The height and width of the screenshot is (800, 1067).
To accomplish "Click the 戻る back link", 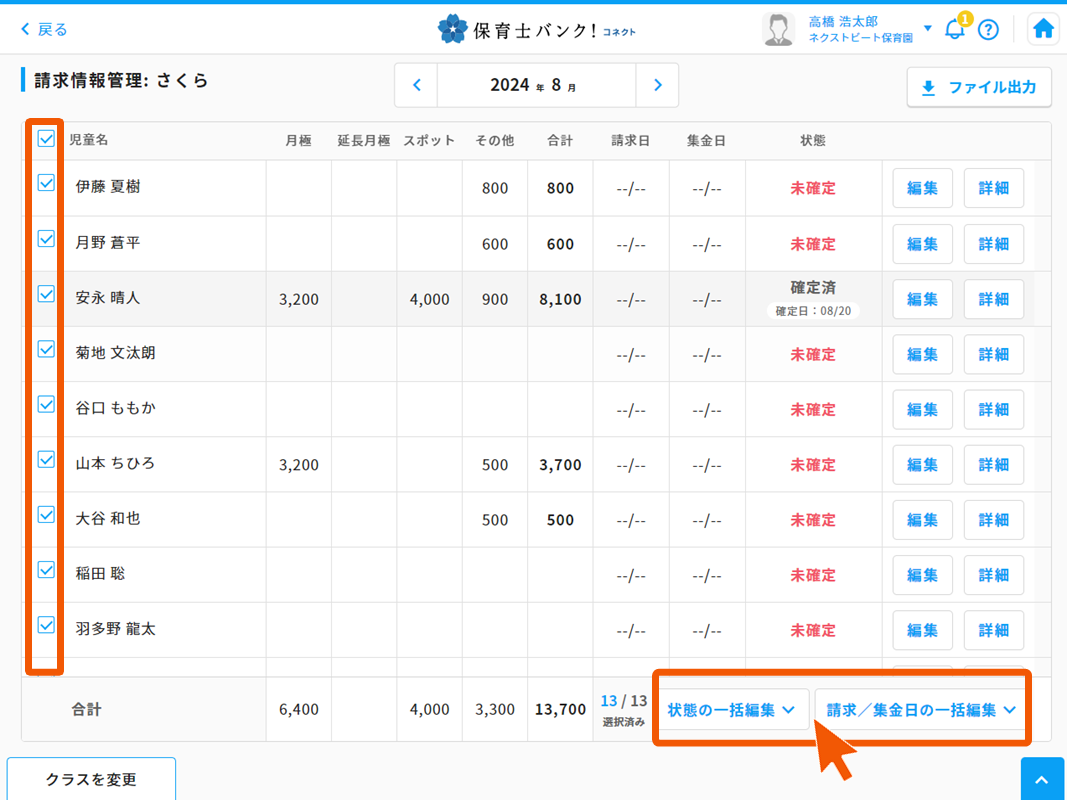I will coord(44,29).
